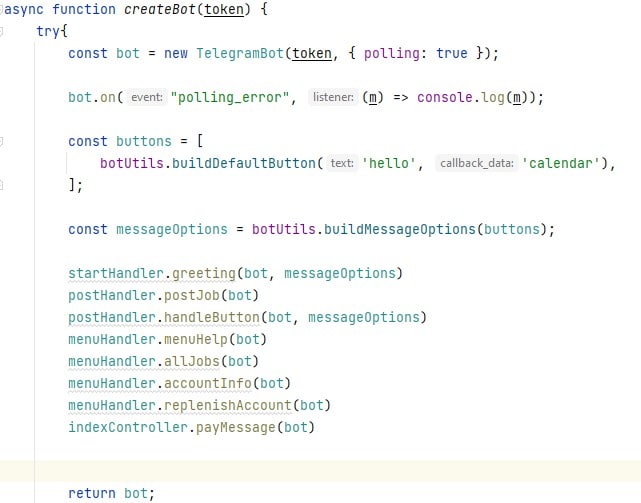This screenshot has height=503, width=641.
Task: Click the return bot statement
Action: (112, 493)
